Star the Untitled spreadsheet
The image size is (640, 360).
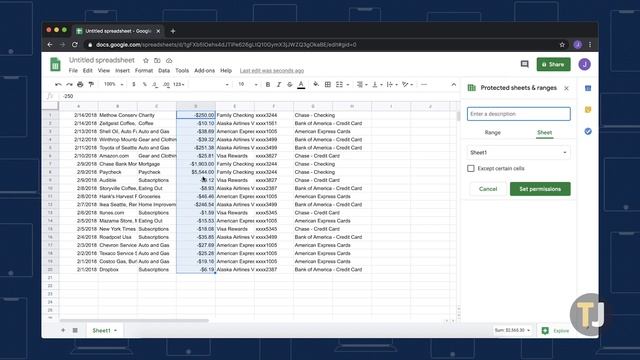click(x=146, y=60)
